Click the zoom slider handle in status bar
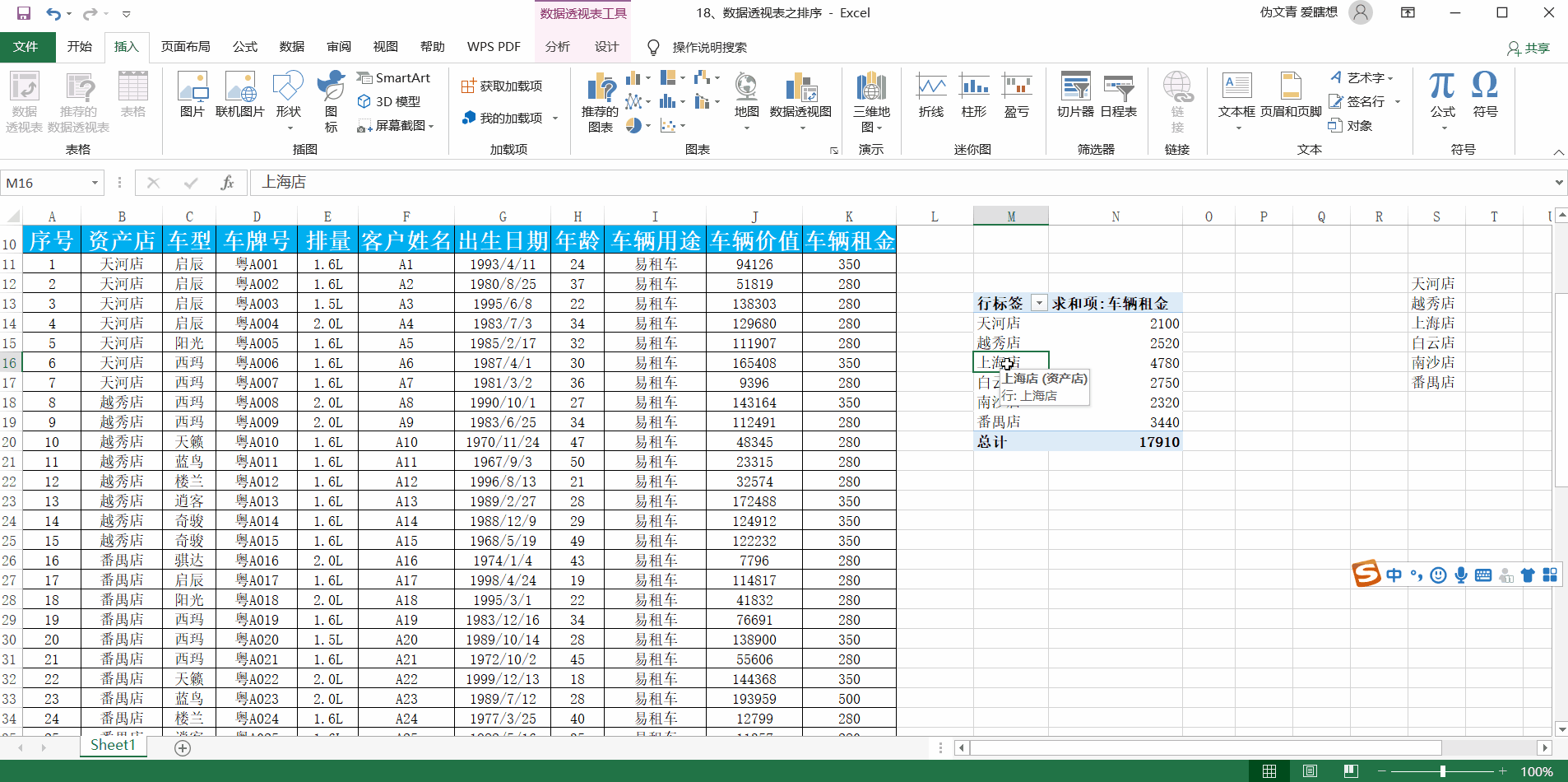 tap(1442, 771)
